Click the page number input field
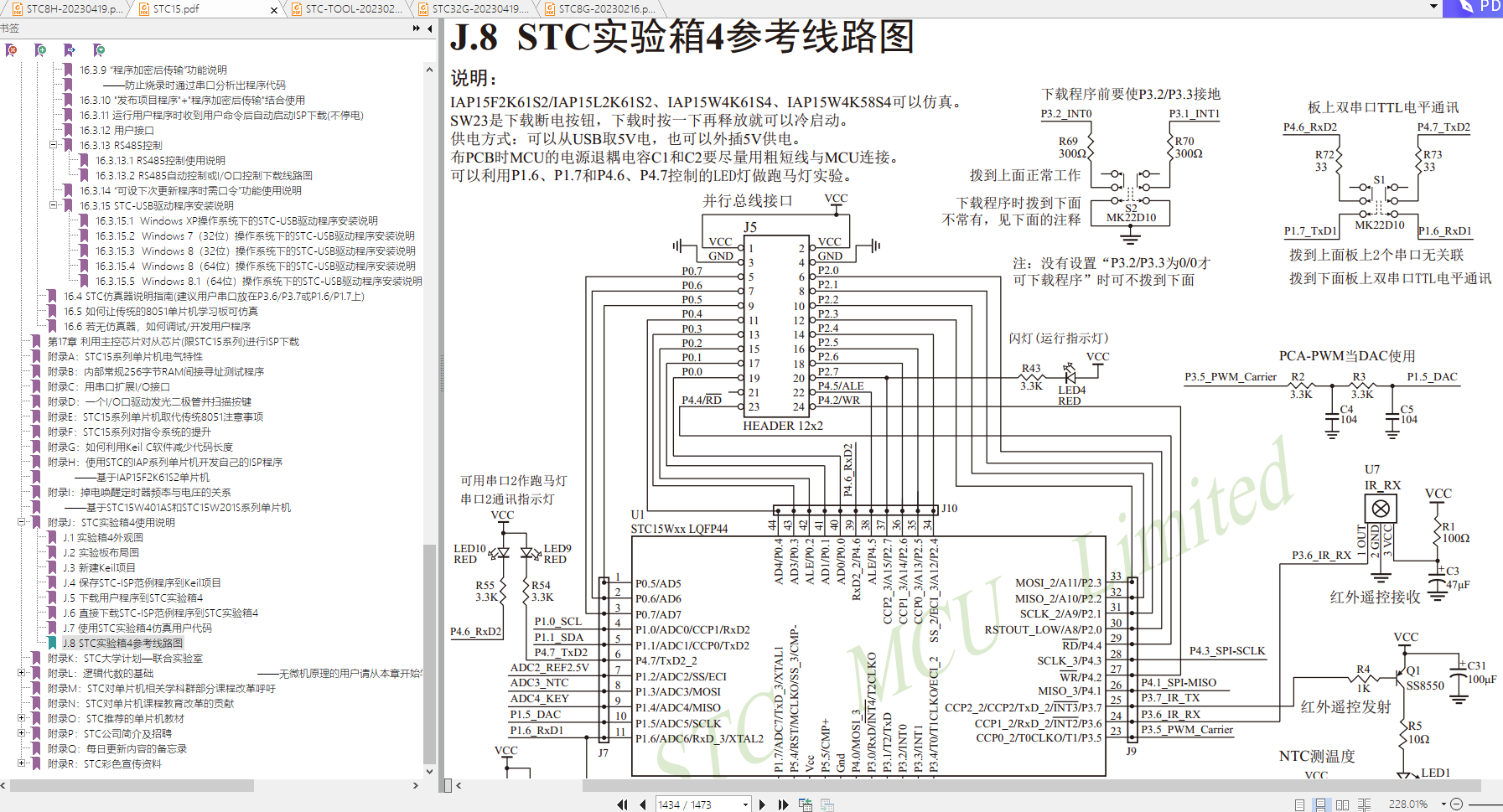The height and width of the screenshot is (812, 1503). (697, 804)
